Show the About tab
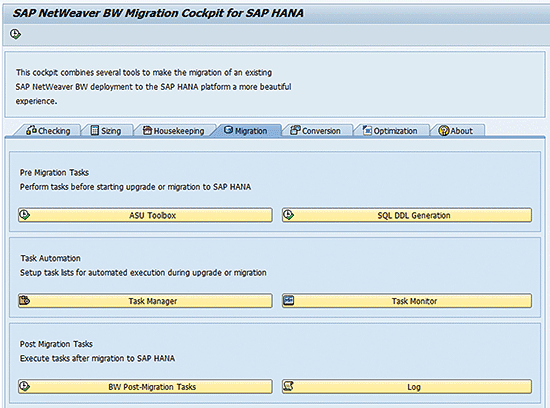This screenshot has height=408, width=550. pyautogui.click(x=456, y=131)
